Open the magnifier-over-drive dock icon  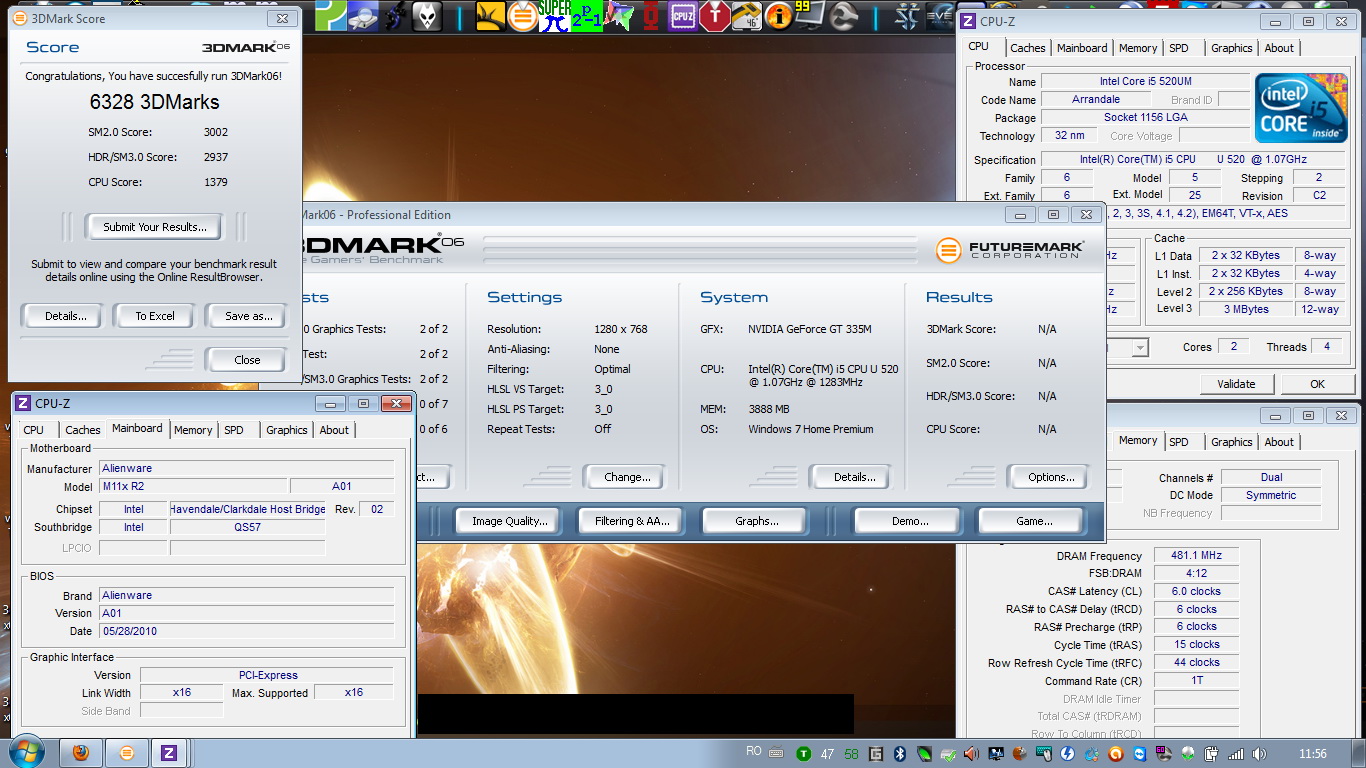tap(363, 16)
